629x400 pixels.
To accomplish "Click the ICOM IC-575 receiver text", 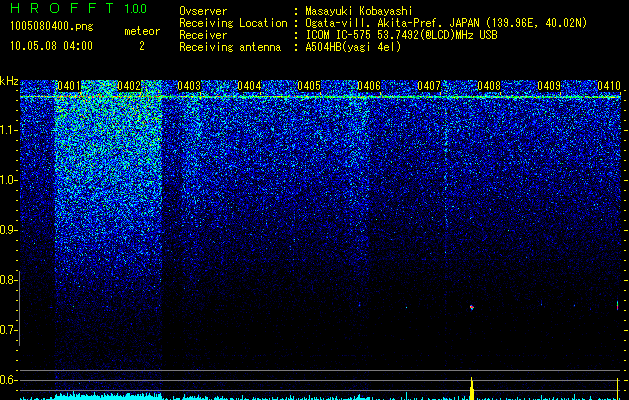I will pos(401,35).
